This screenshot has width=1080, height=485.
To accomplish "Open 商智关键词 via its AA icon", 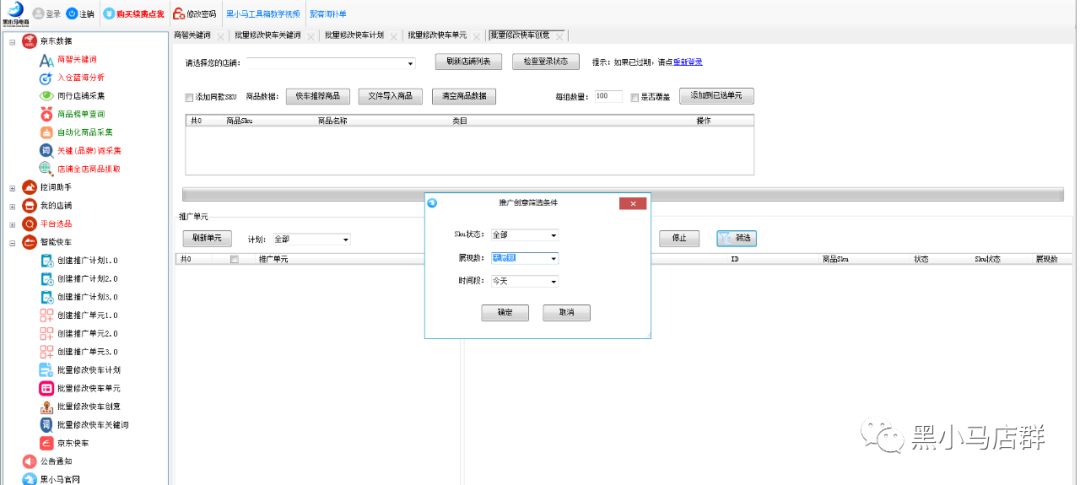I will [x=46, y=60].
